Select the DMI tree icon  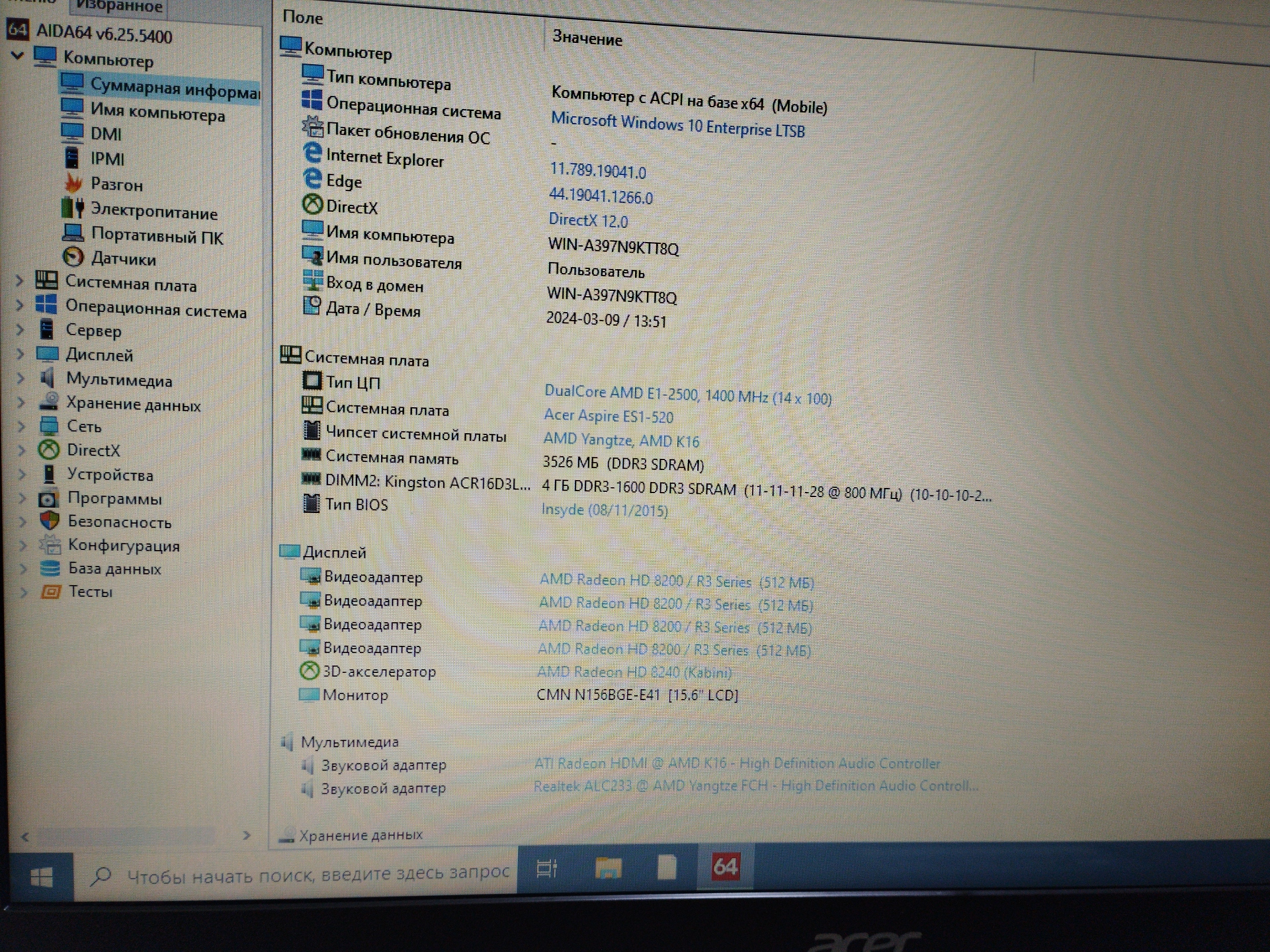pos(72,132)
